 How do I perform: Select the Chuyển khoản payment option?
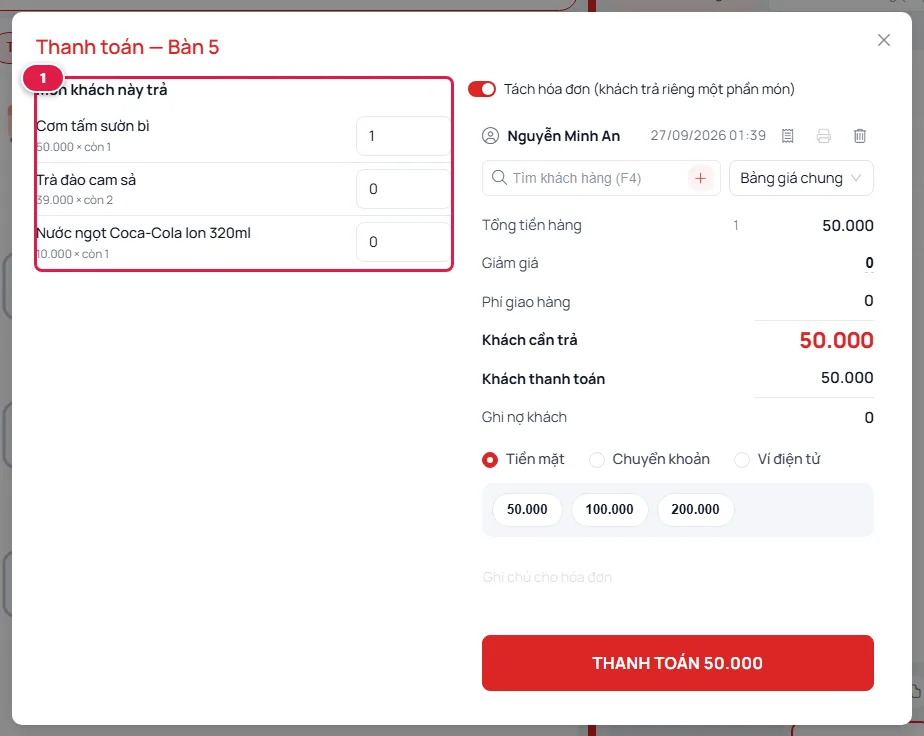[597, 460]
